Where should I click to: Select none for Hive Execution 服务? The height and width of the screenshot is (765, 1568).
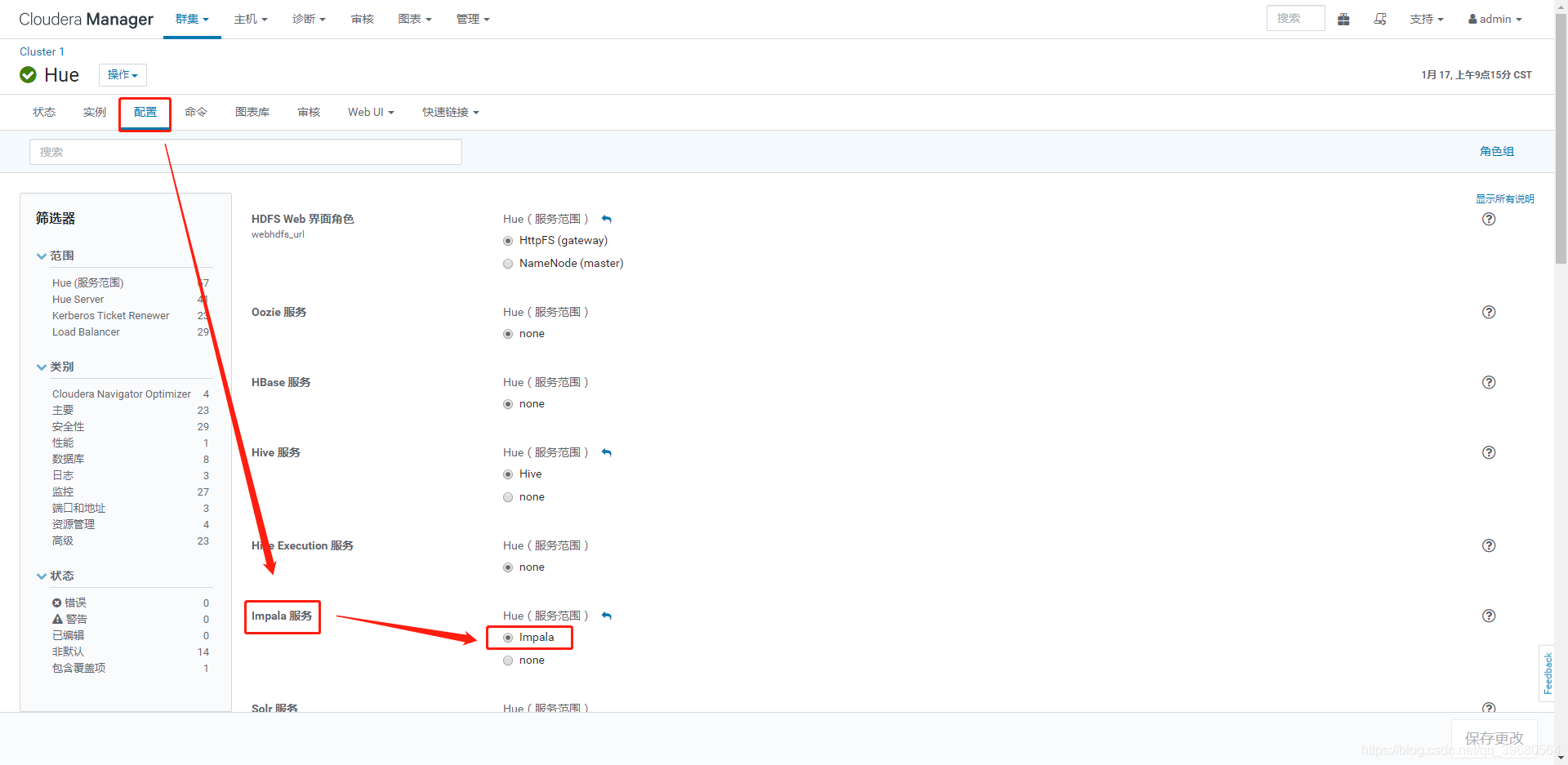[x=508, y=567]
